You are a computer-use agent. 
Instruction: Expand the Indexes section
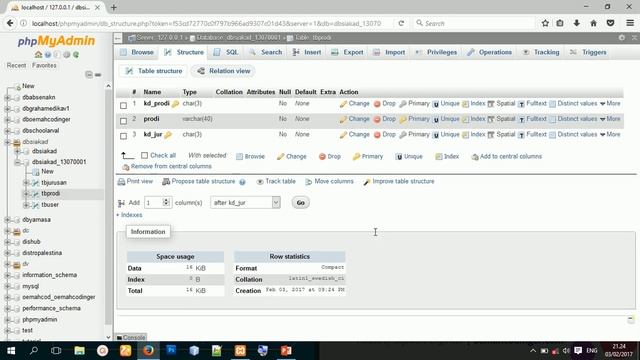pos(129,215)
